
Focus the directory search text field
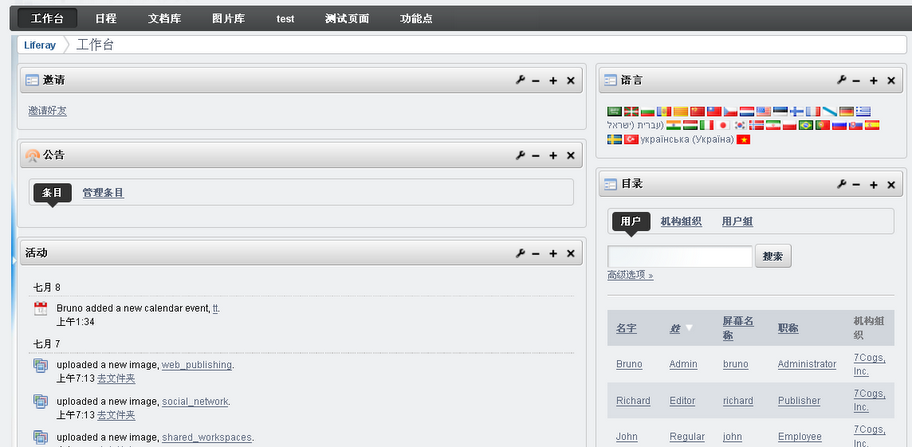pos(680,256)
